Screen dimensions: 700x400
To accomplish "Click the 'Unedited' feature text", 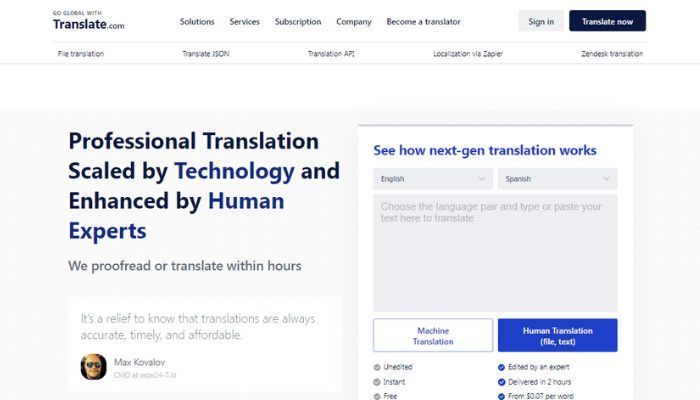I will (x=398, y=367).
